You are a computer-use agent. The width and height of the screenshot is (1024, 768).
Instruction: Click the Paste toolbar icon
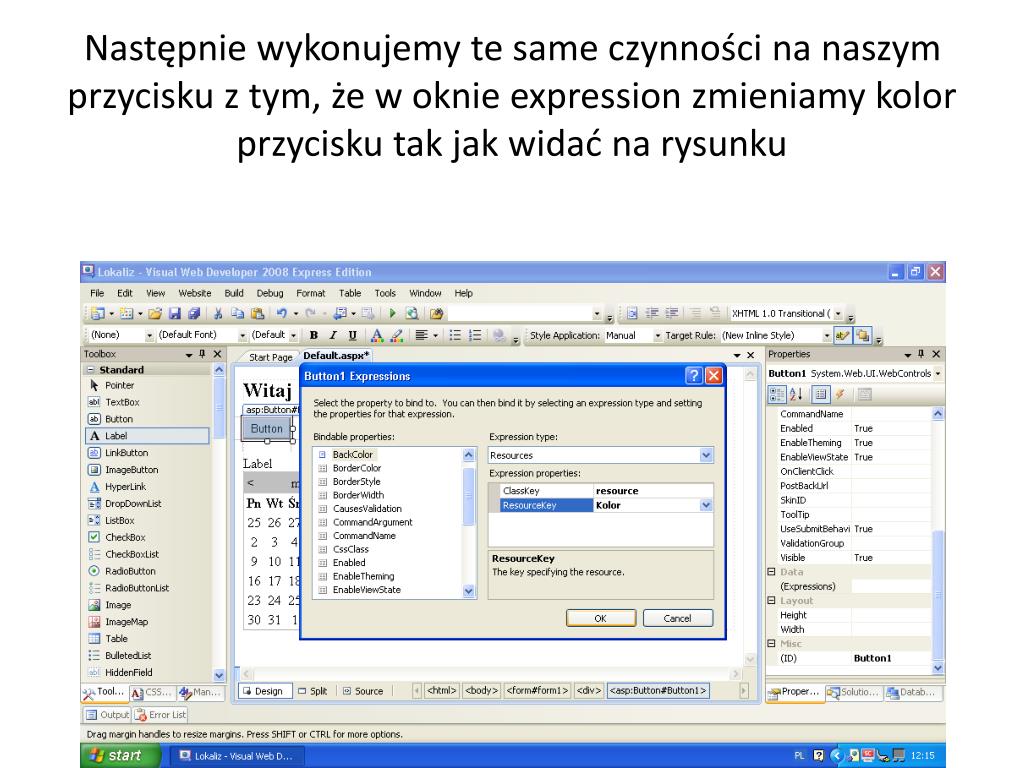click(x=257, y=313)
